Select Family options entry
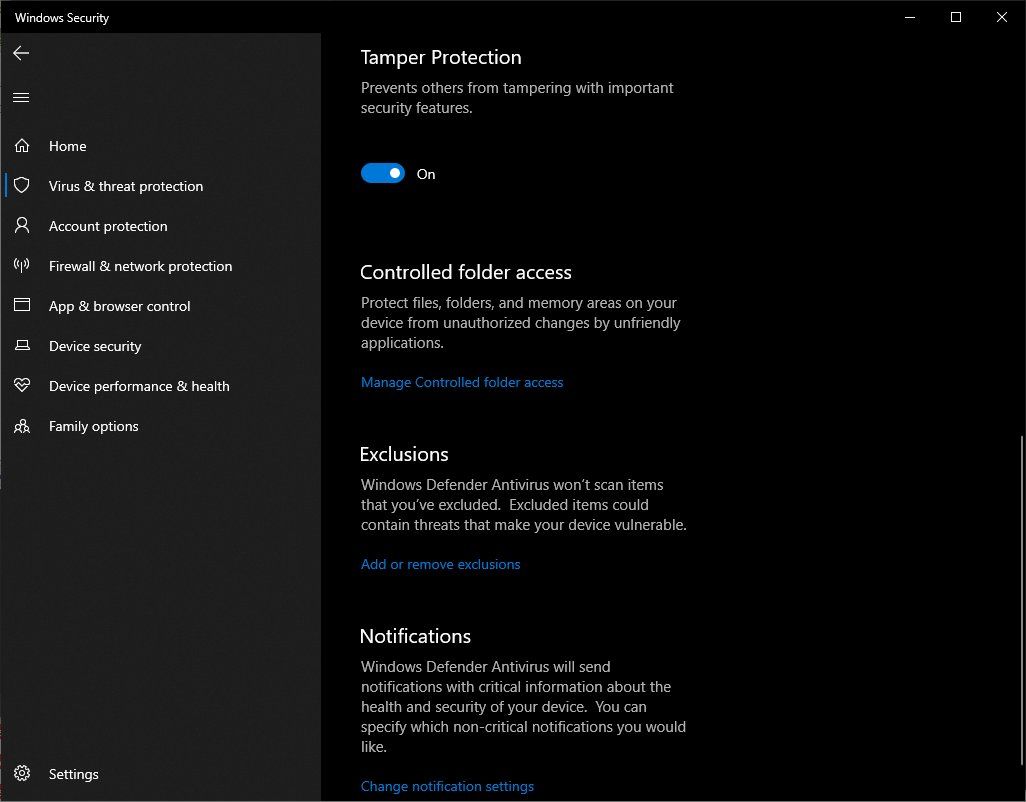Image resolution: width=1026 pixels, height=802 pixels. coord(94,427)
